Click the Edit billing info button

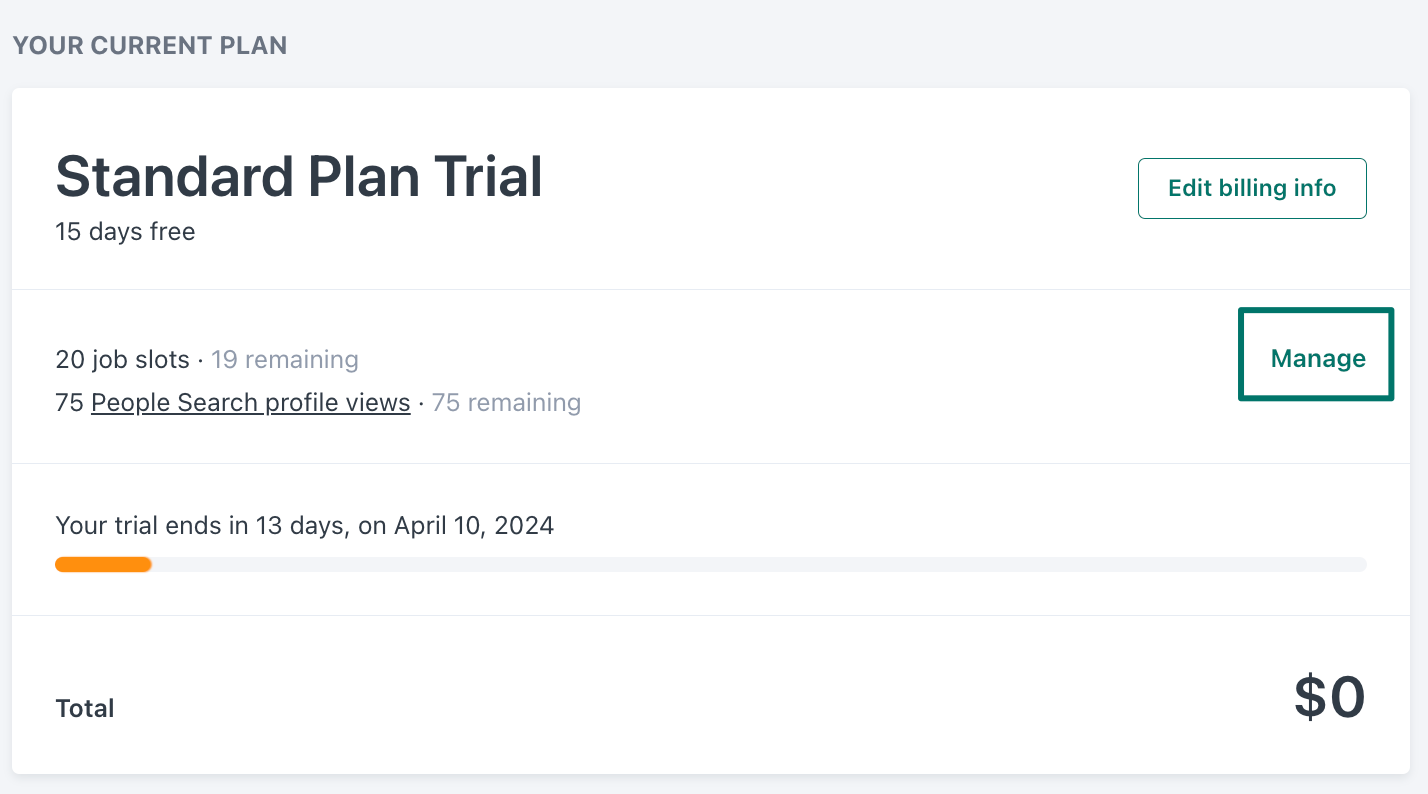coord(1252,188)
